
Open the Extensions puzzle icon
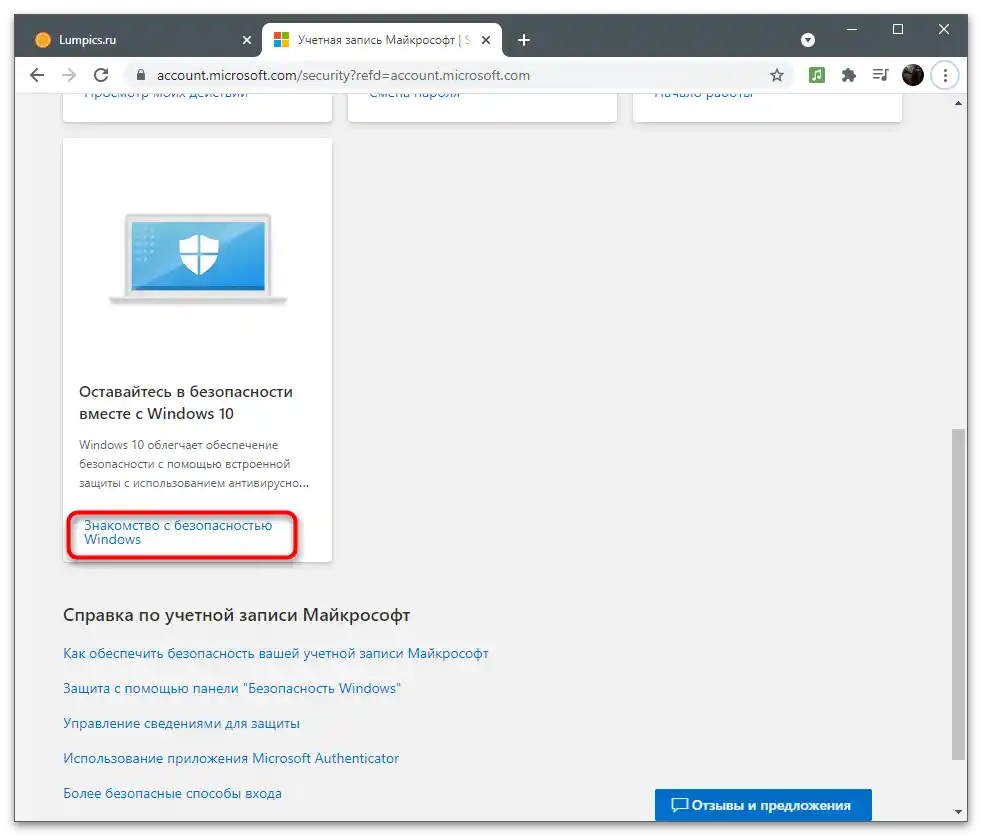pos(849,75)
